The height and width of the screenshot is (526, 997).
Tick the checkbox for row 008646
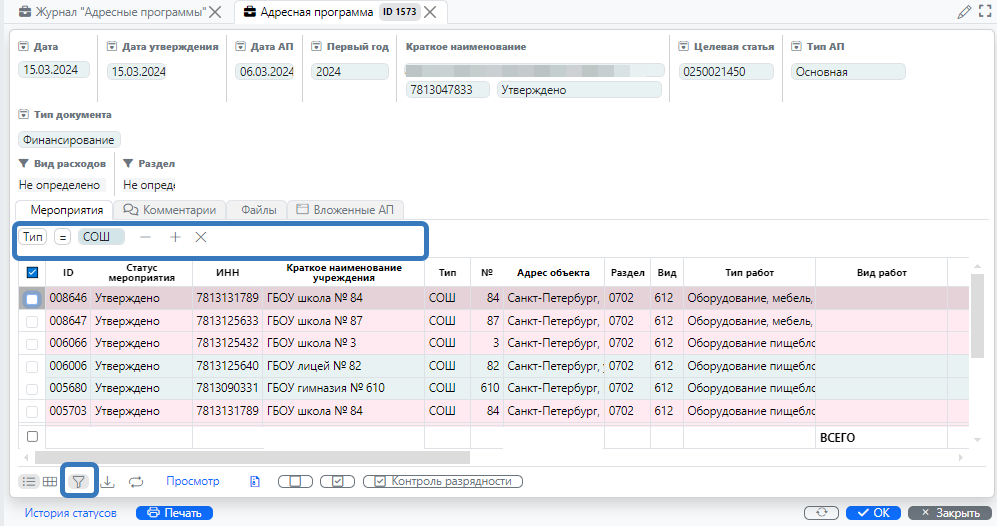(32, 298)
